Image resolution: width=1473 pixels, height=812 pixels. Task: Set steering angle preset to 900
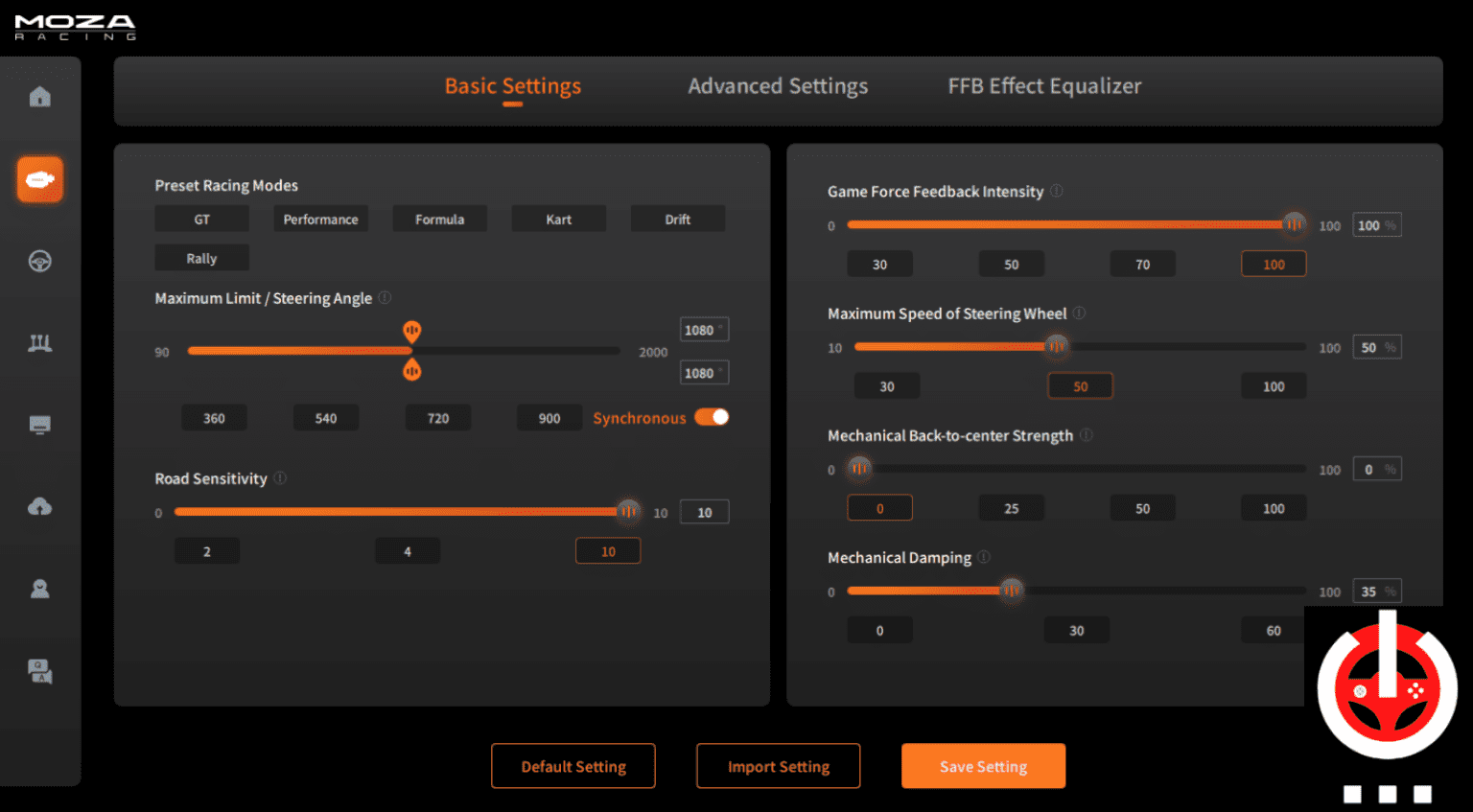549,418
